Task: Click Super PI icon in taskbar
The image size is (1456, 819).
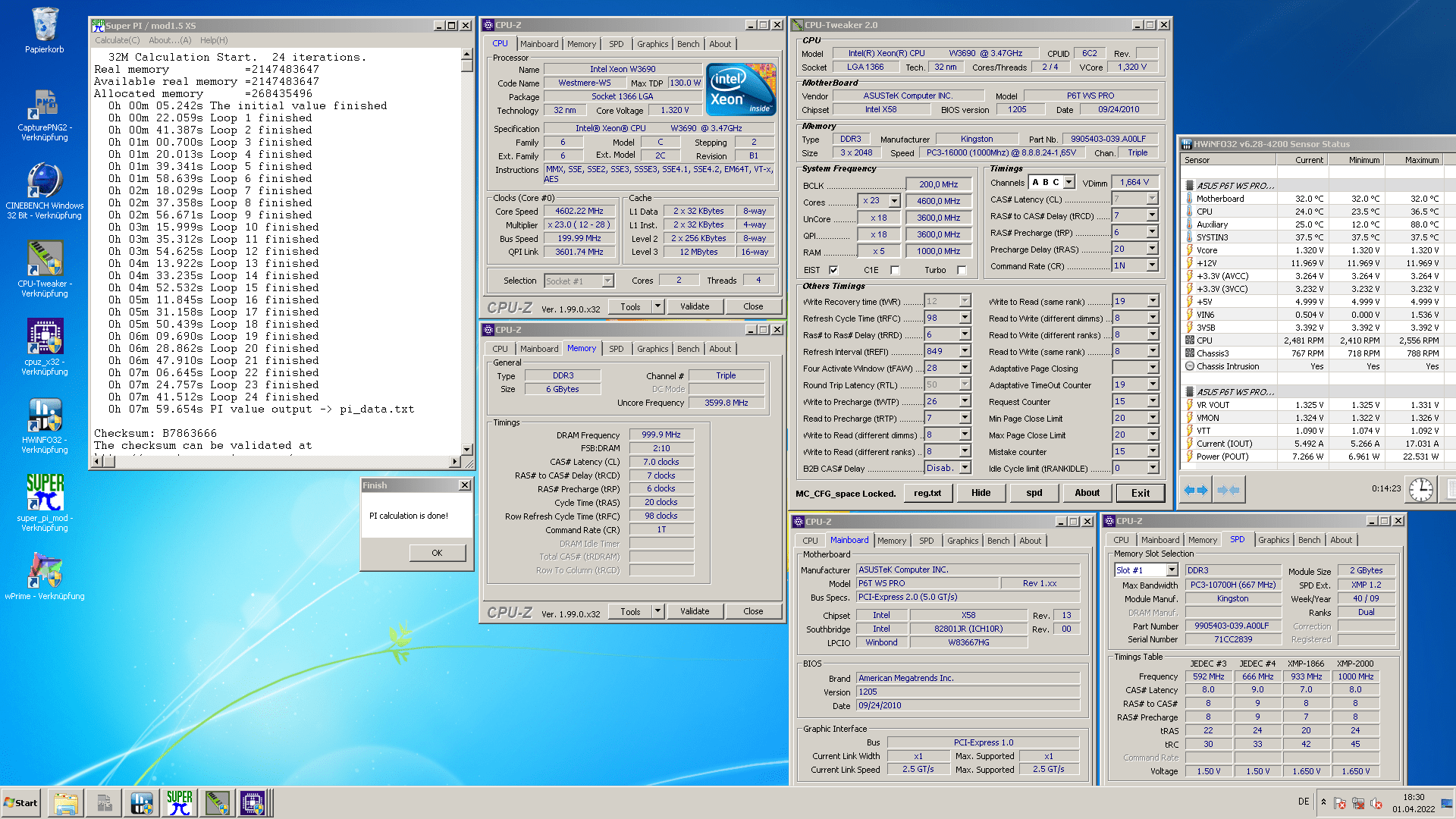Action: pyautogui.click(x=180, y=802)
